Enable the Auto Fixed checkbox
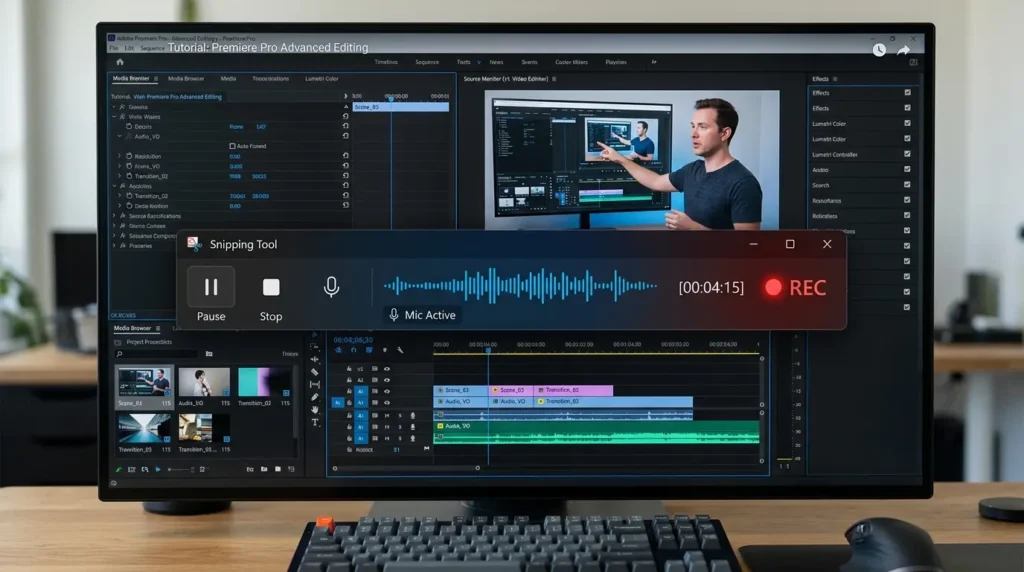Image resolution: width=1024 pixels, height=572 pixels. coord(232,146)
